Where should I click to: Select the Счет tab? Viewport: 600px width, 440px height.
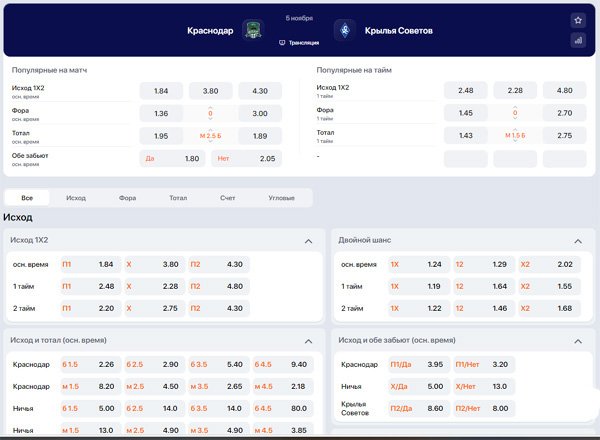tap(227, 198)
